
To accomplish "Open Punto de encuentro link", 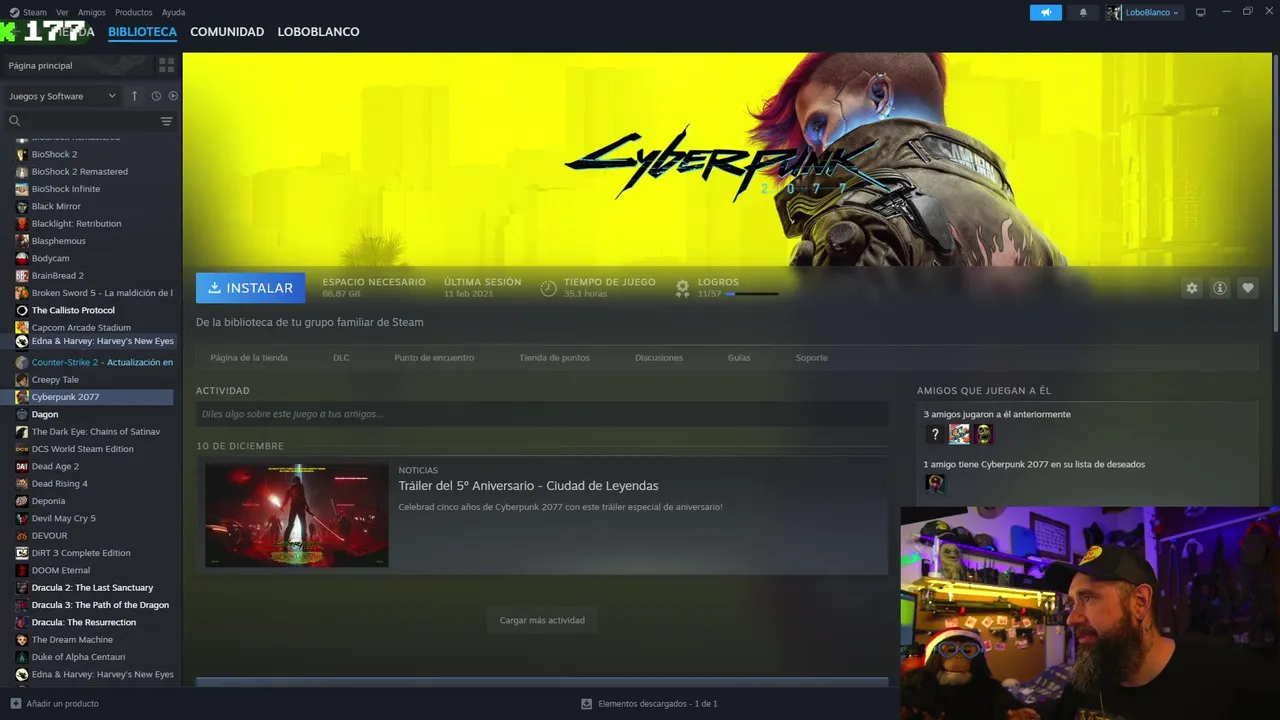I will pyautogui.click(x=434, y=358).
